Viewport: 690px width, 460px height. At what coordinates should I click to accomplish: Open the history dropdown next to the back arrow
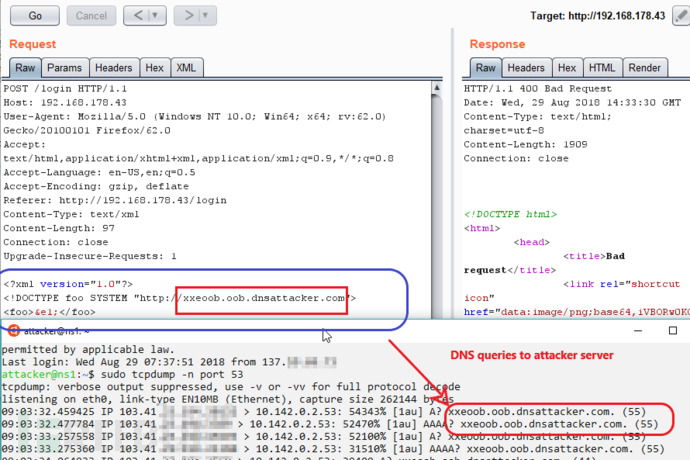coord(156,16)
